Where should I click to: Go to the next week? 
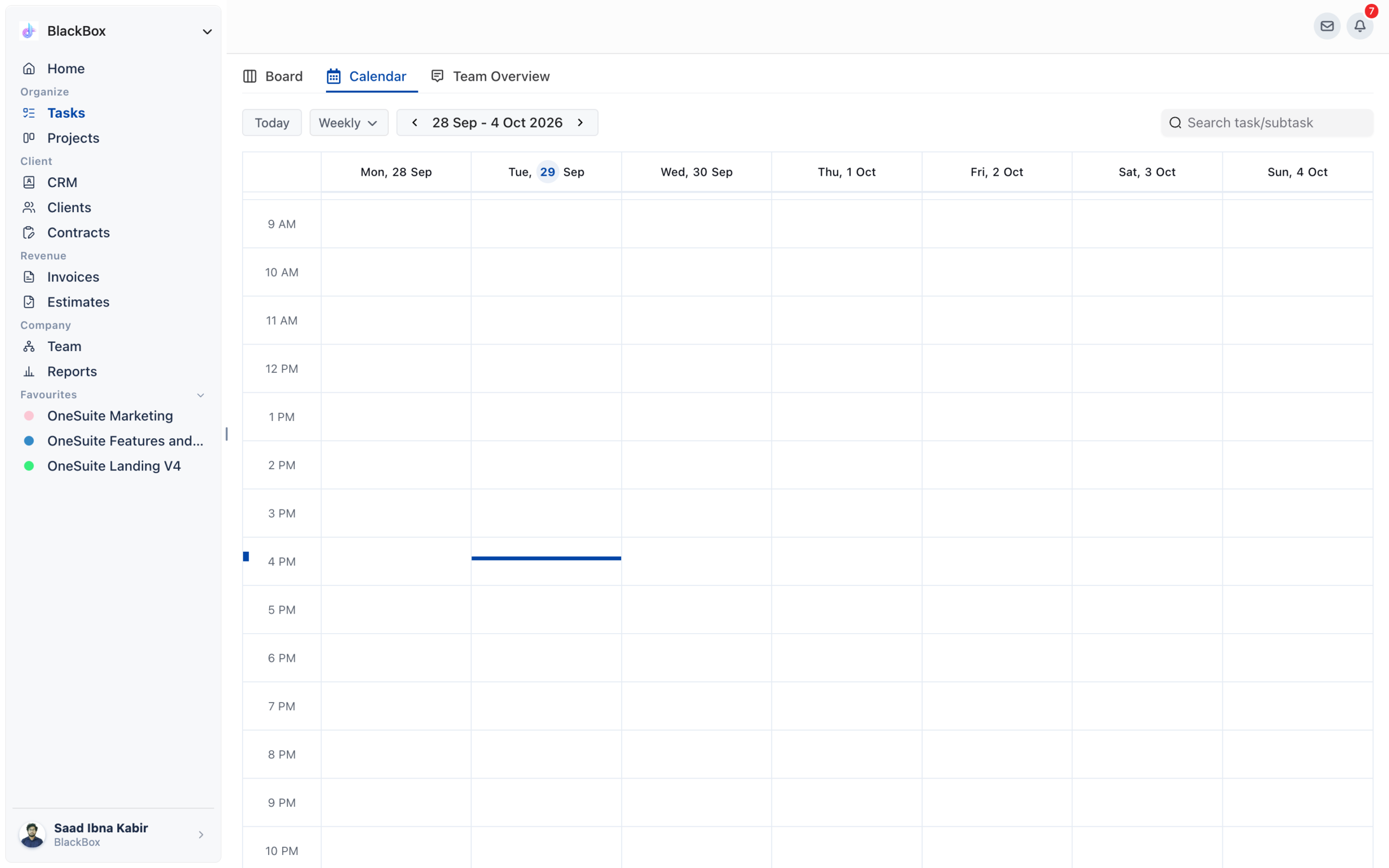(580, 122)
